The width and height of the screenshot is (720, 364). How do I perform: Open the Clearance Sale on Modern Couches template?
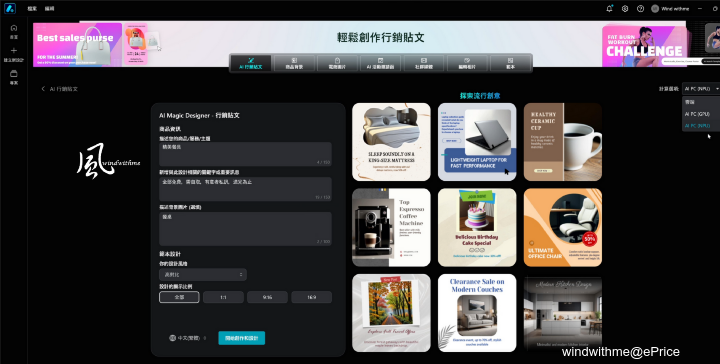pos(477,313)
